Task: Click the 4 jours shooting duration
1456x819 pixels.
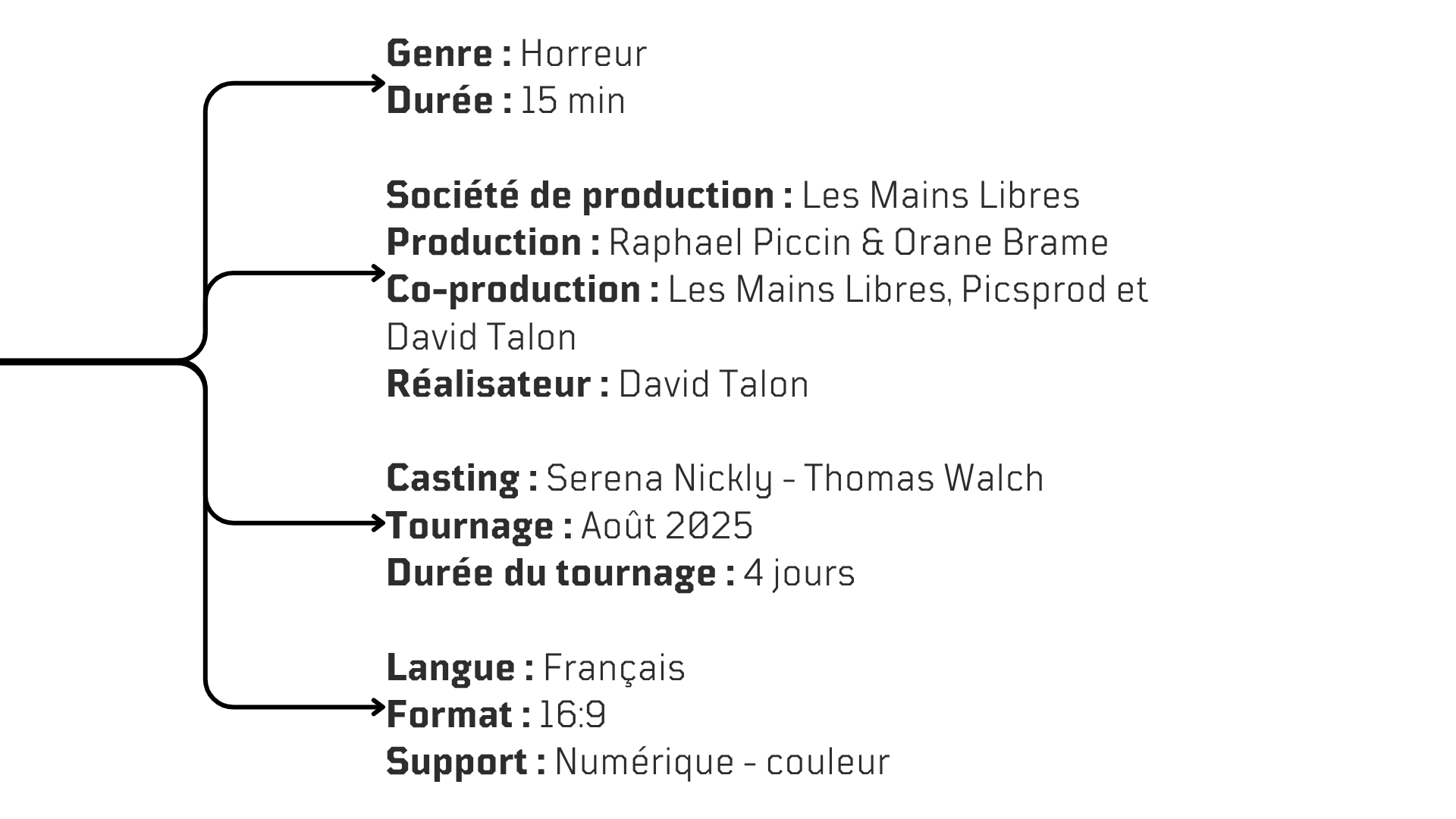Action: [x=799, y=574]
